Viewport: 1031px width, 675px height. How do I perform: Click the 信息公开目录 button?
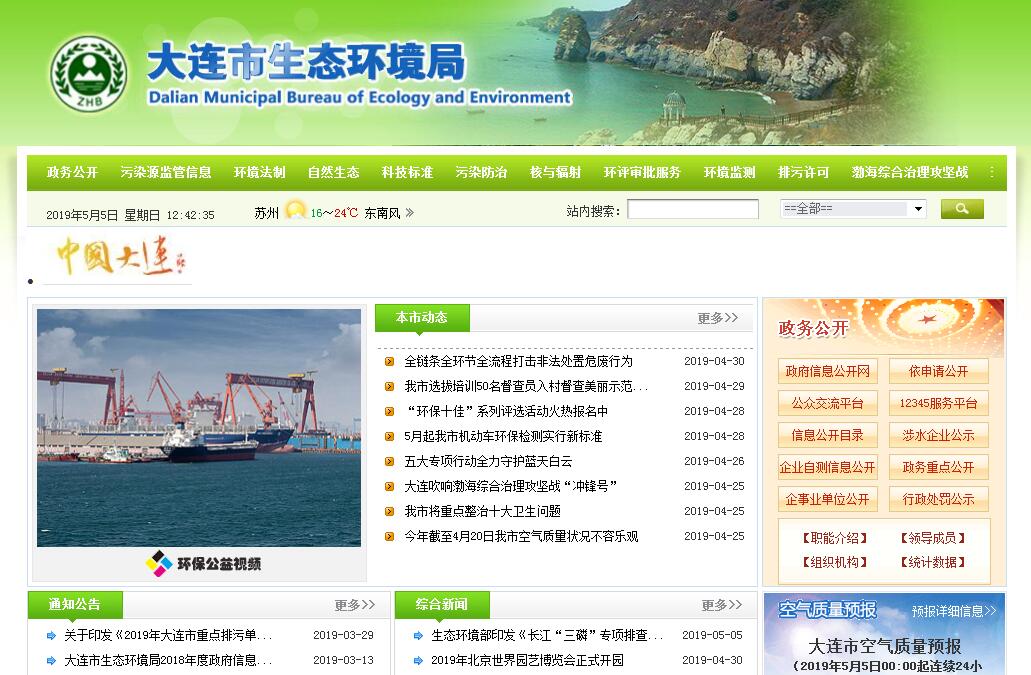[x=828, y=435]
